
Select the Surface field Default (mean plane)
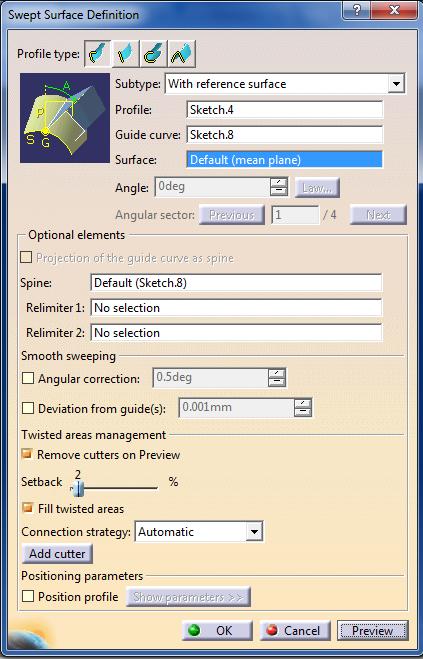pos(285,160)
